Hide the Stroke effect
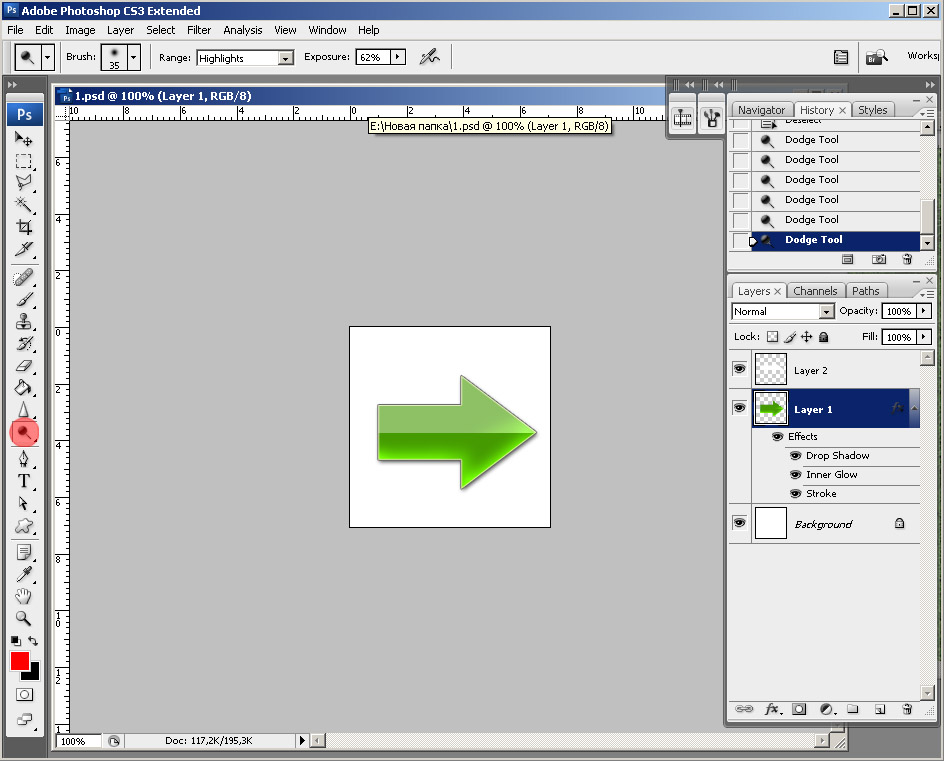This screenshot has height=761, width=944. point(796,494)
